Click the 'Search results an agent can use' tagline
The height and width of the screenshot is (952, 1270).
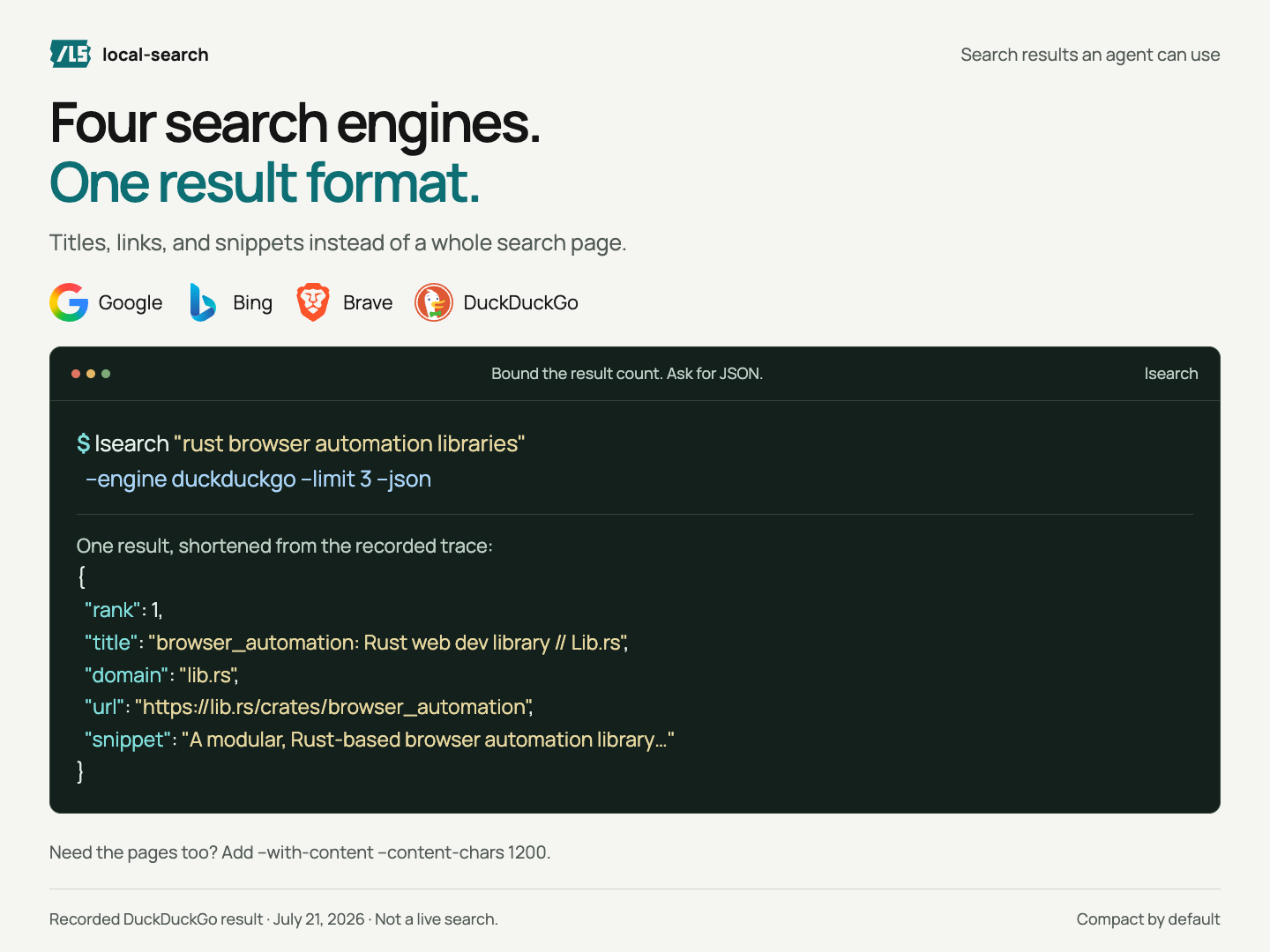tap(1090, 55)
